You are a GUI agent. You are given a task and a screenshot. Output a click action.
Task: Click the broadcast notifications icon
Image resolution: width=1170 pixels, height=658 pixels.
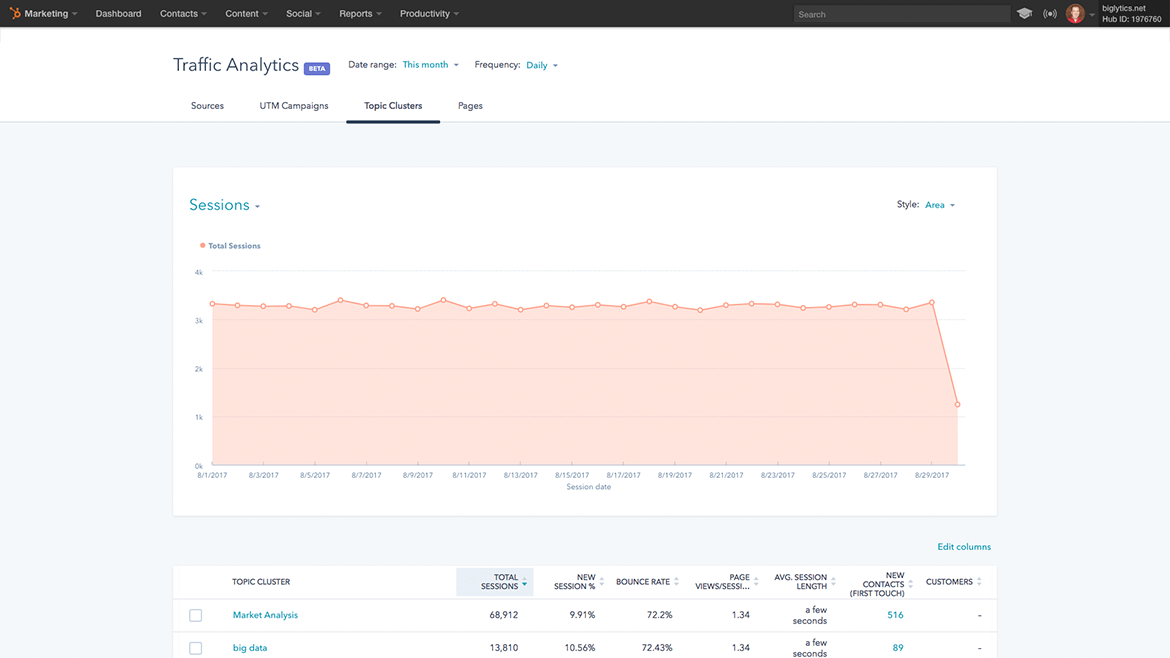coord(1049,14)
